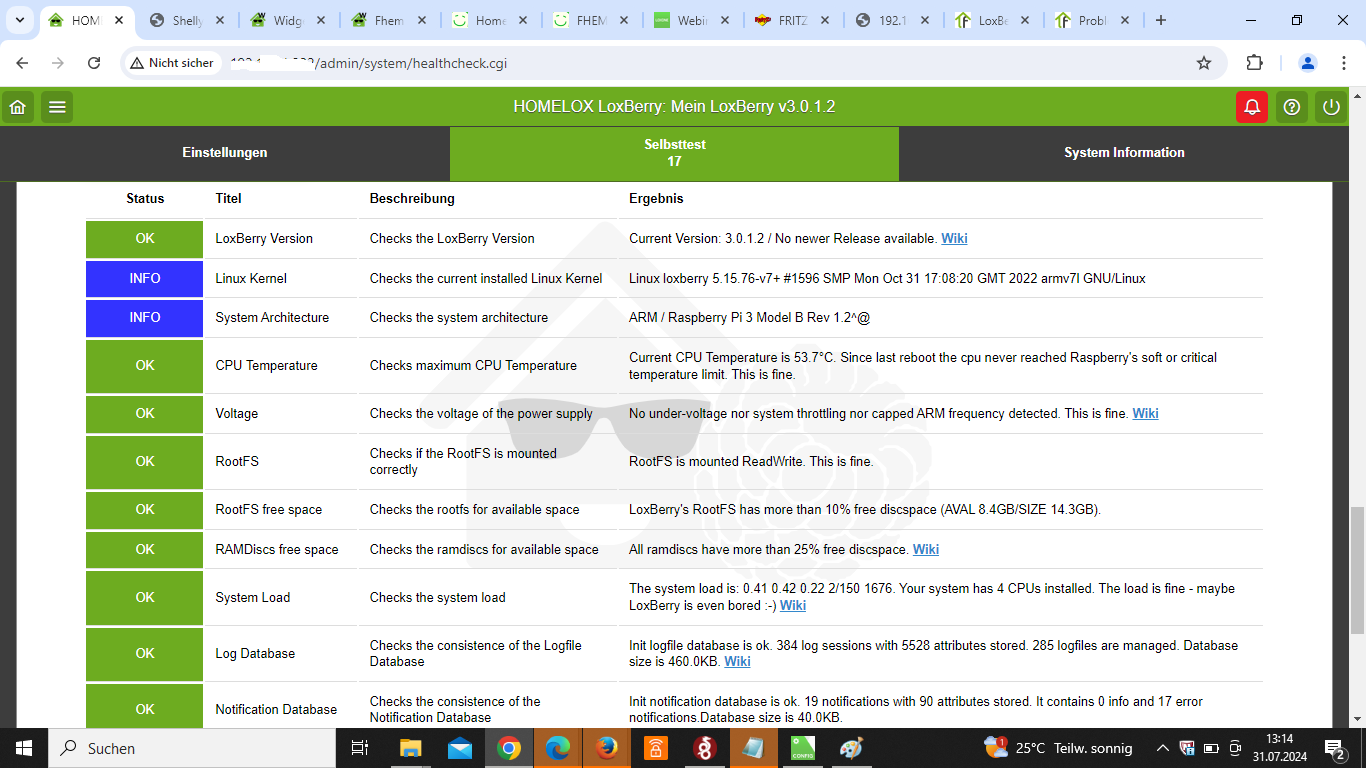The width and height of the screenshot is (1366, 768).
Task: Click the INFO status of System Architecture
Action: 145,318
